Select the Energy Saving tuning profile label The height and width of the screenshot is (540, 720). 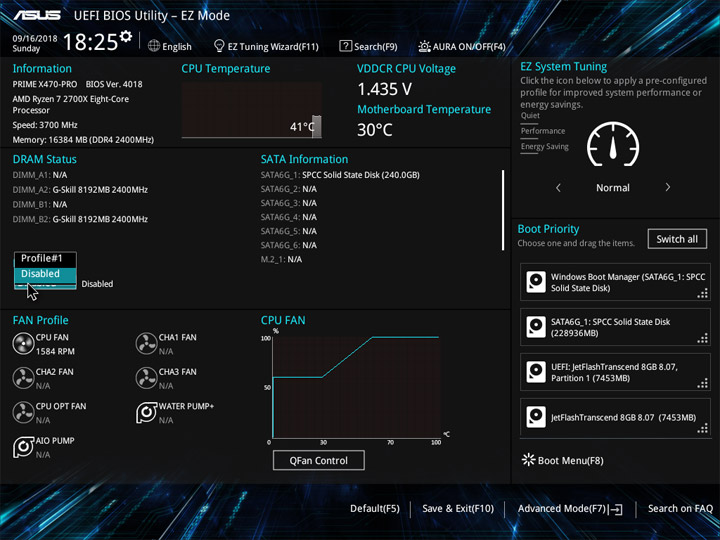pyautogui.click(x=545, y=147)
